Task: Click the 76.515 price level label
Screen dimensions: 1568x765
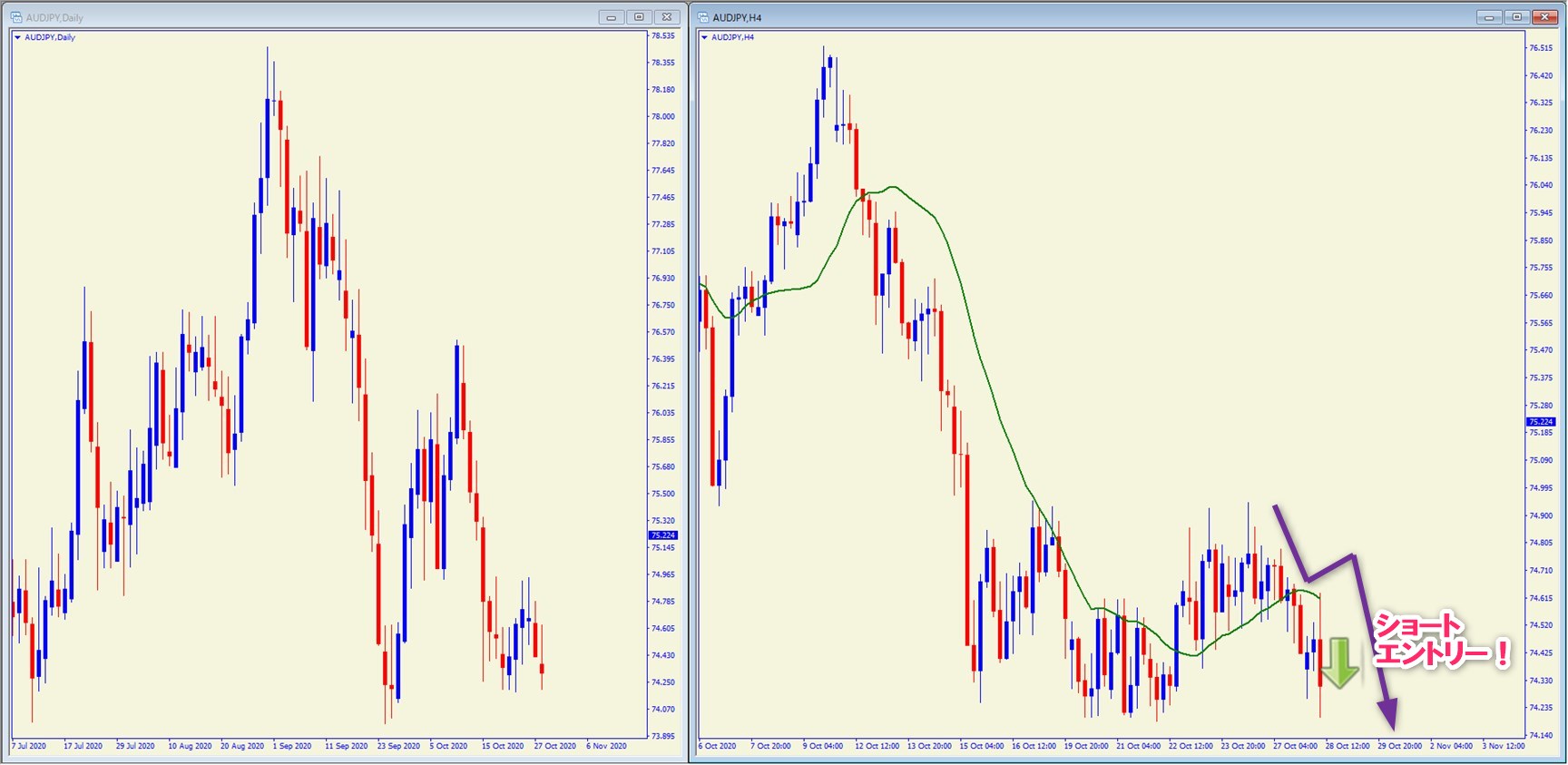Action: (x=1541, y=48)
